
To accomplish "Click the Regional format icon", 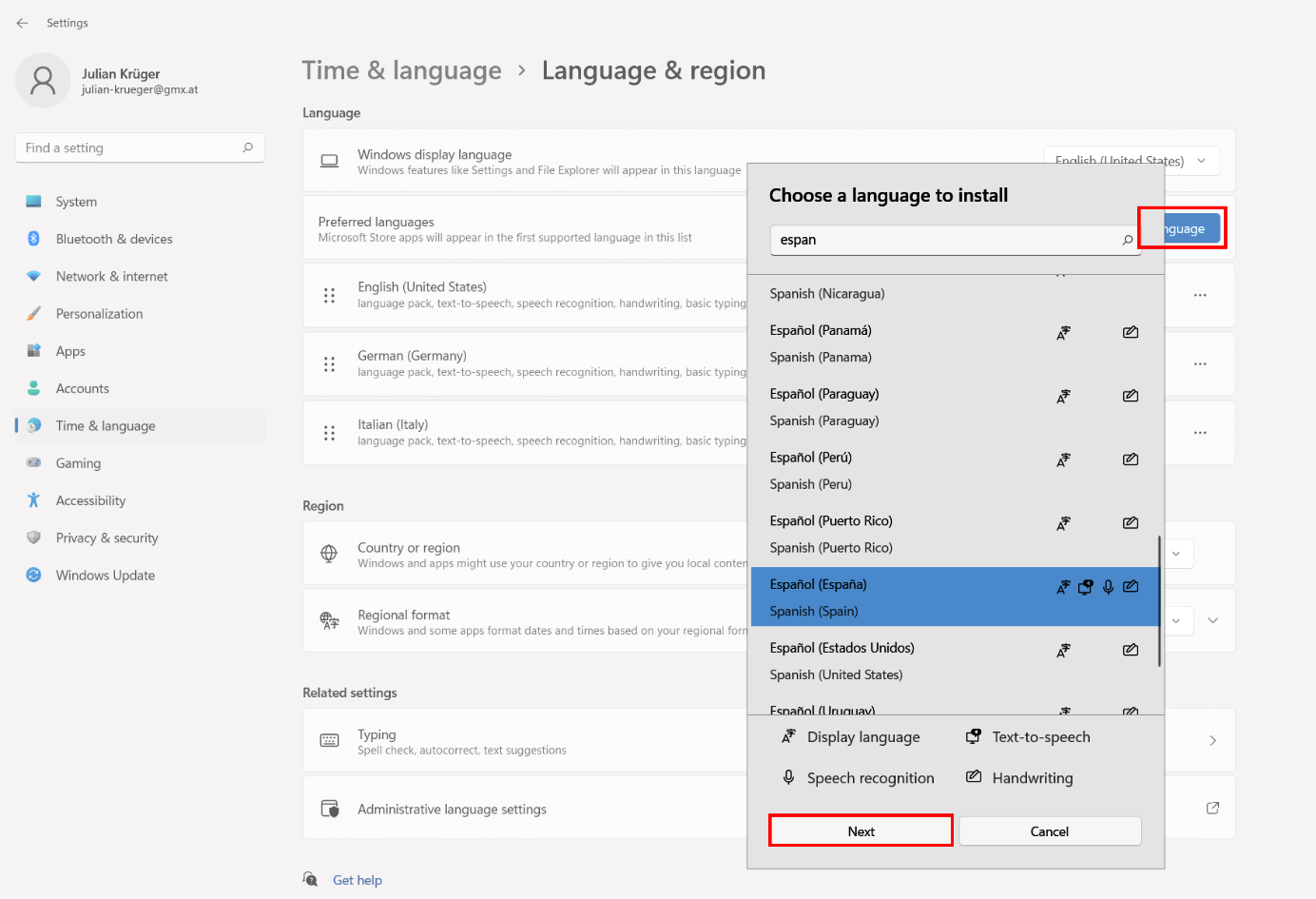I will click(329, 620).
